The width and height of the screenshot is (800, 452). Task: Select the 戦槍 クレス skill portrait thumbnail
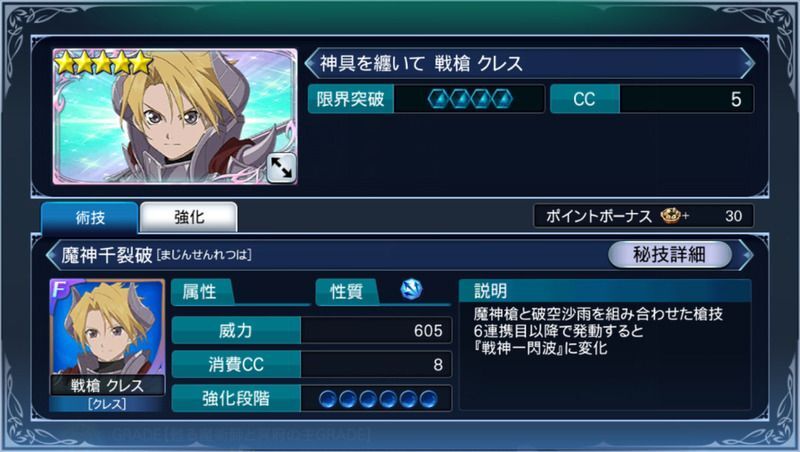click(x=107, y=345)
